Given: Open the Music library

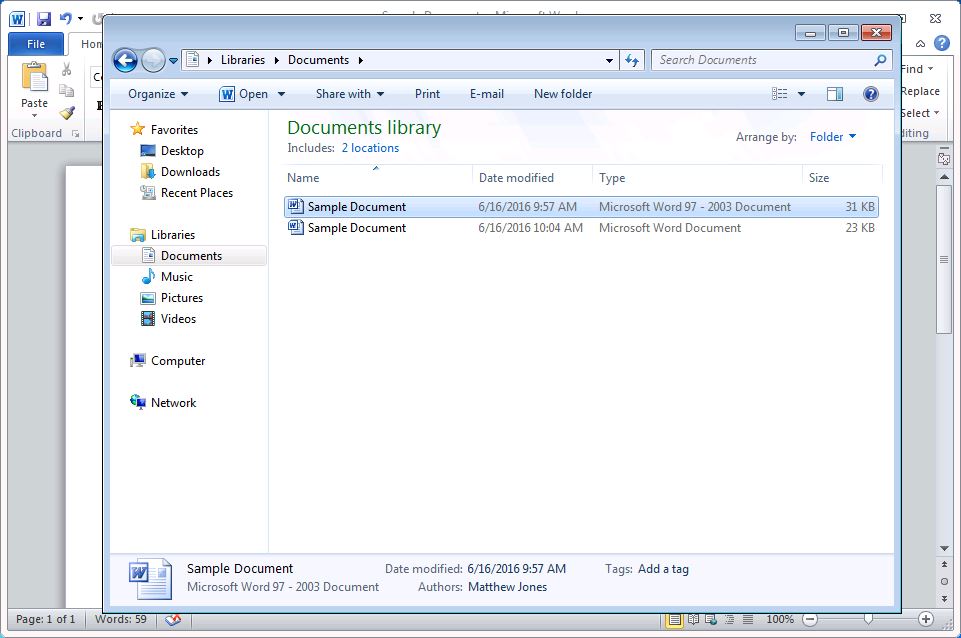Looking at the screenshot, I should pyautogui.click(x=167, y=276).
